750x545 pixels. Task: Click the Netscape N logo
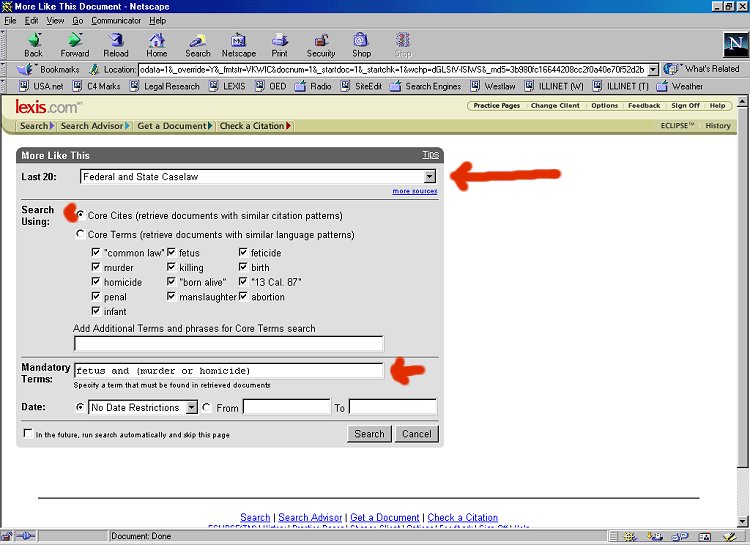(735, 45)
